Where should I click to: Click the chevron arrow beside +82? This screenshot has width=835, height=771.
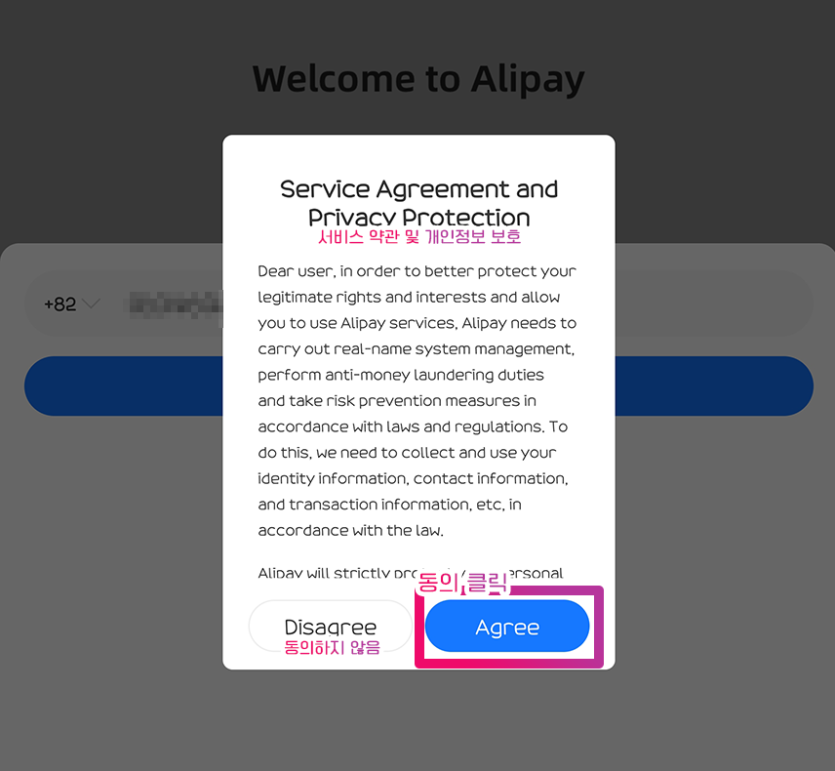[92, 304]
